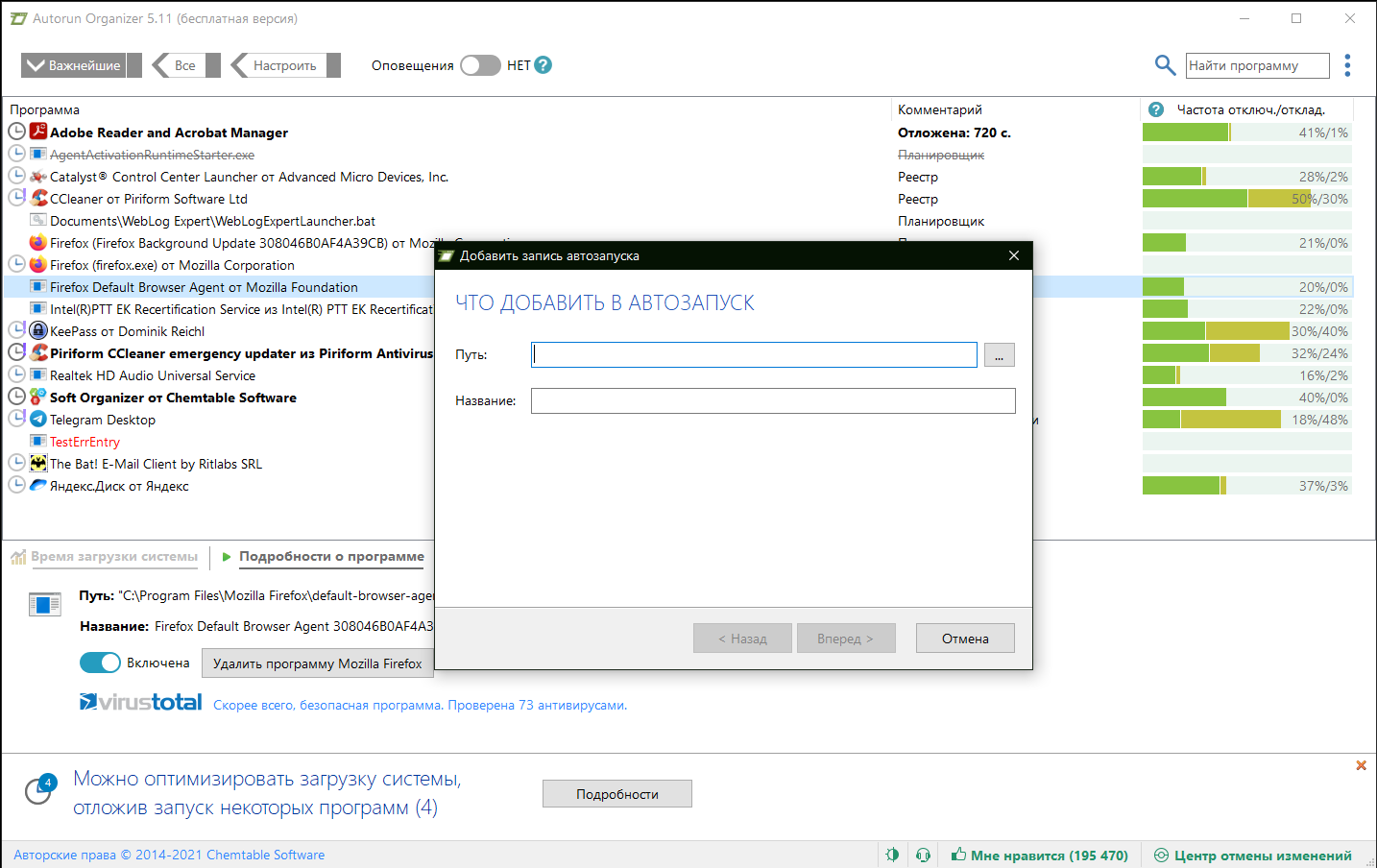The image size is (1377, 868).
Task: Click the Отмена button in dialog
Action: [x=965, y=639]
